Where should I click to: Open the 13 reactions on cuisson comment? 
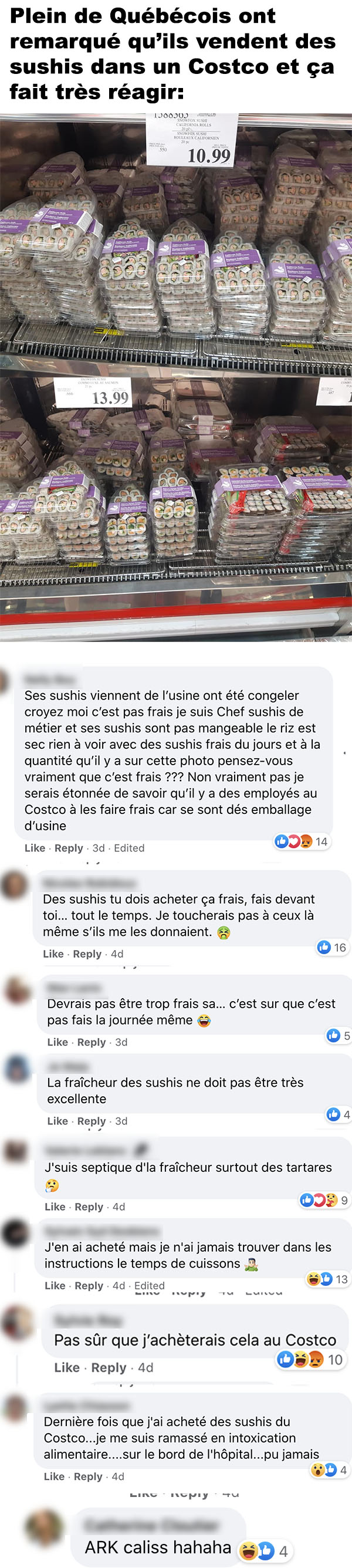click(327, 1279)
